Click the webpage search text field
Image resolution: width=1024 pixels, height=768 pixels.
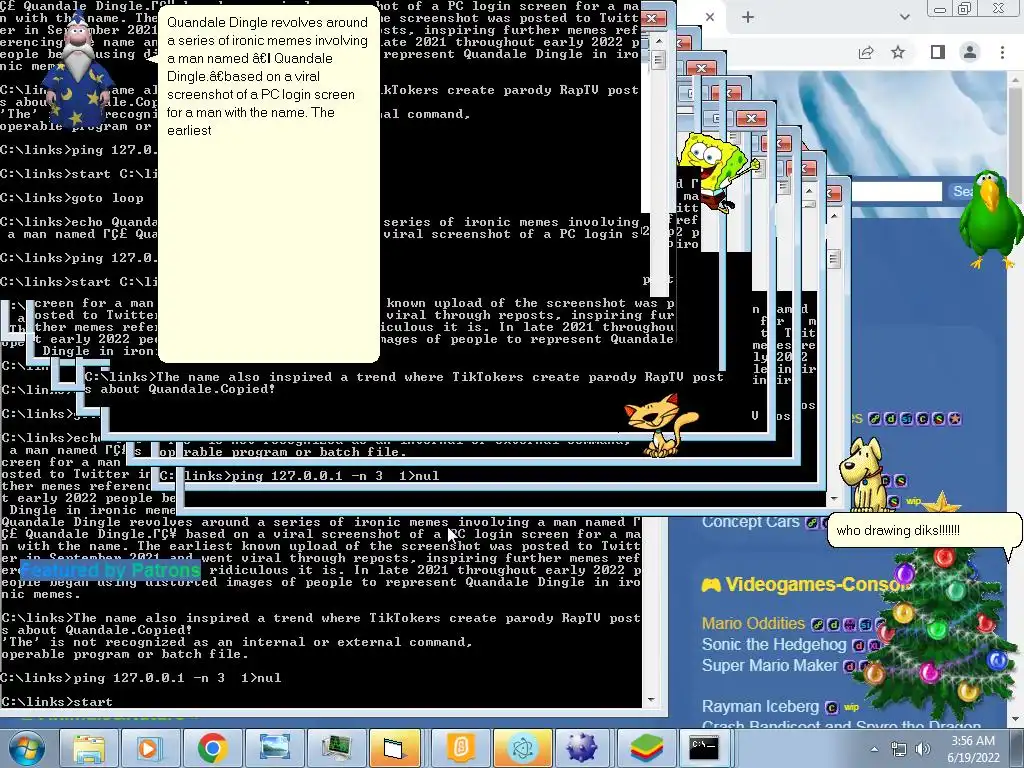coord(897,191)
